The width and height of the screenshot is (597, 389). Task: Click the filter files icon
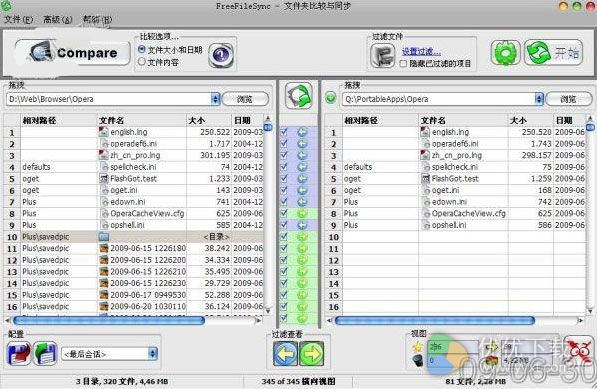pyautogui.click(x=383, y=56)
